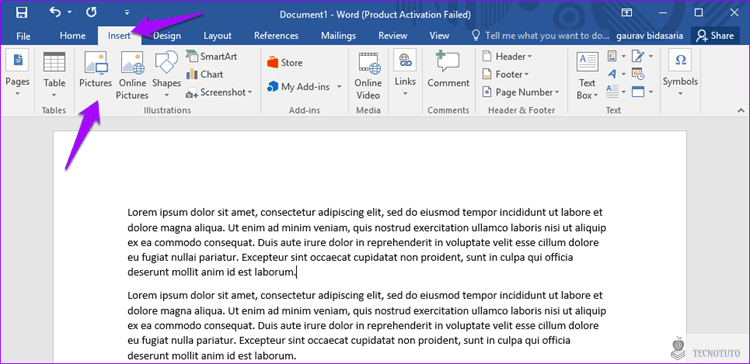This screenshot has height=364, width=750.
Task: Expand the Footer dropdown
Action: [x=526, y=75]
